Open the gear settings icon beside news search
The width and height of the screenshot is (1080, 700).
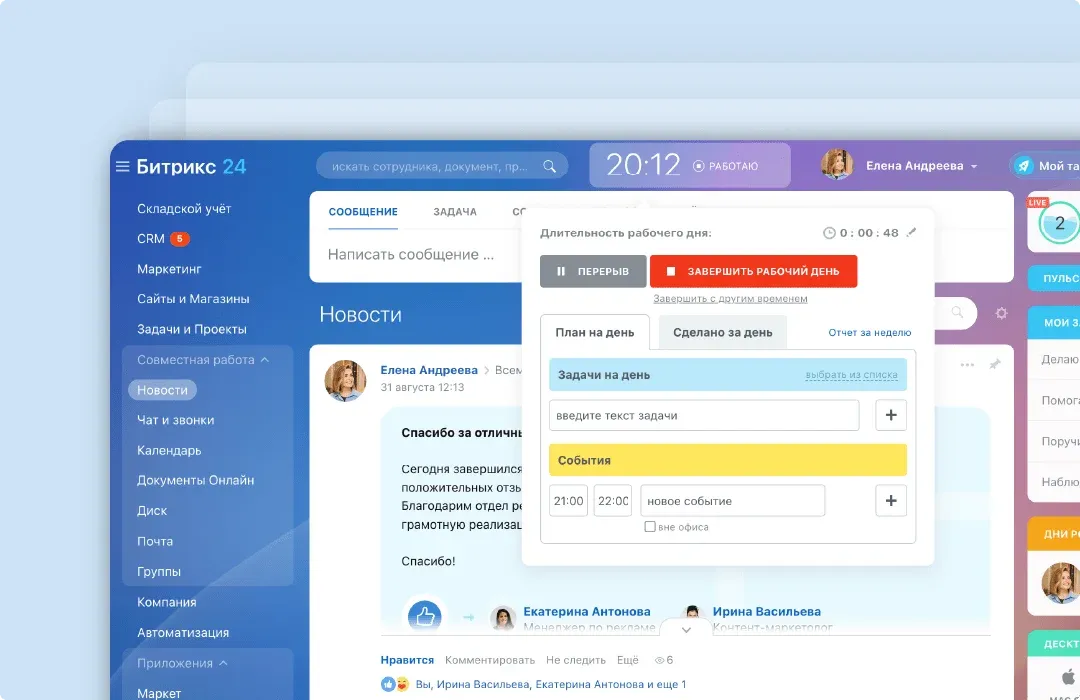(x=1001, y=313)
